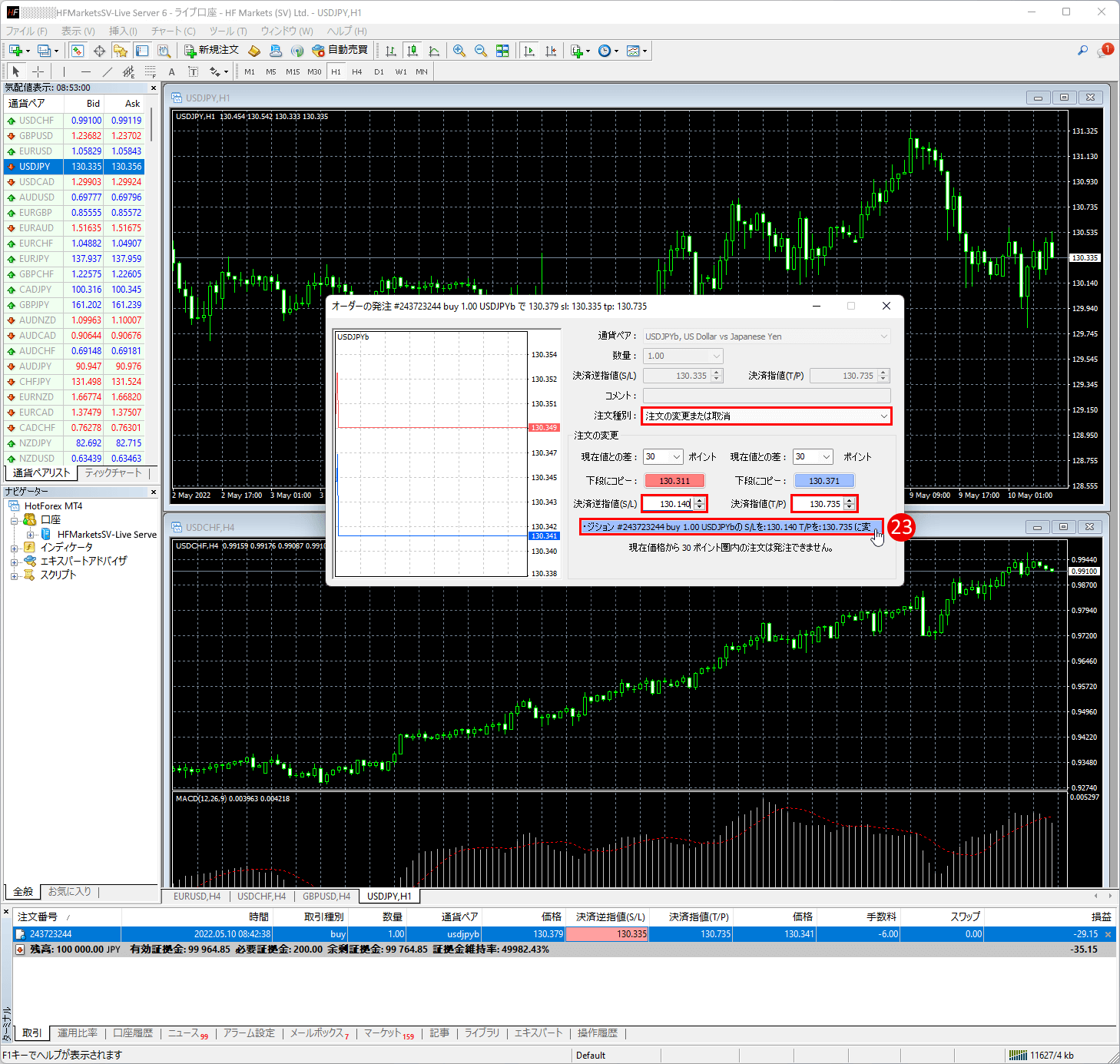
Task: Toggle the AutoTrading (自動売買) button
Action: [x=340, y=51]
